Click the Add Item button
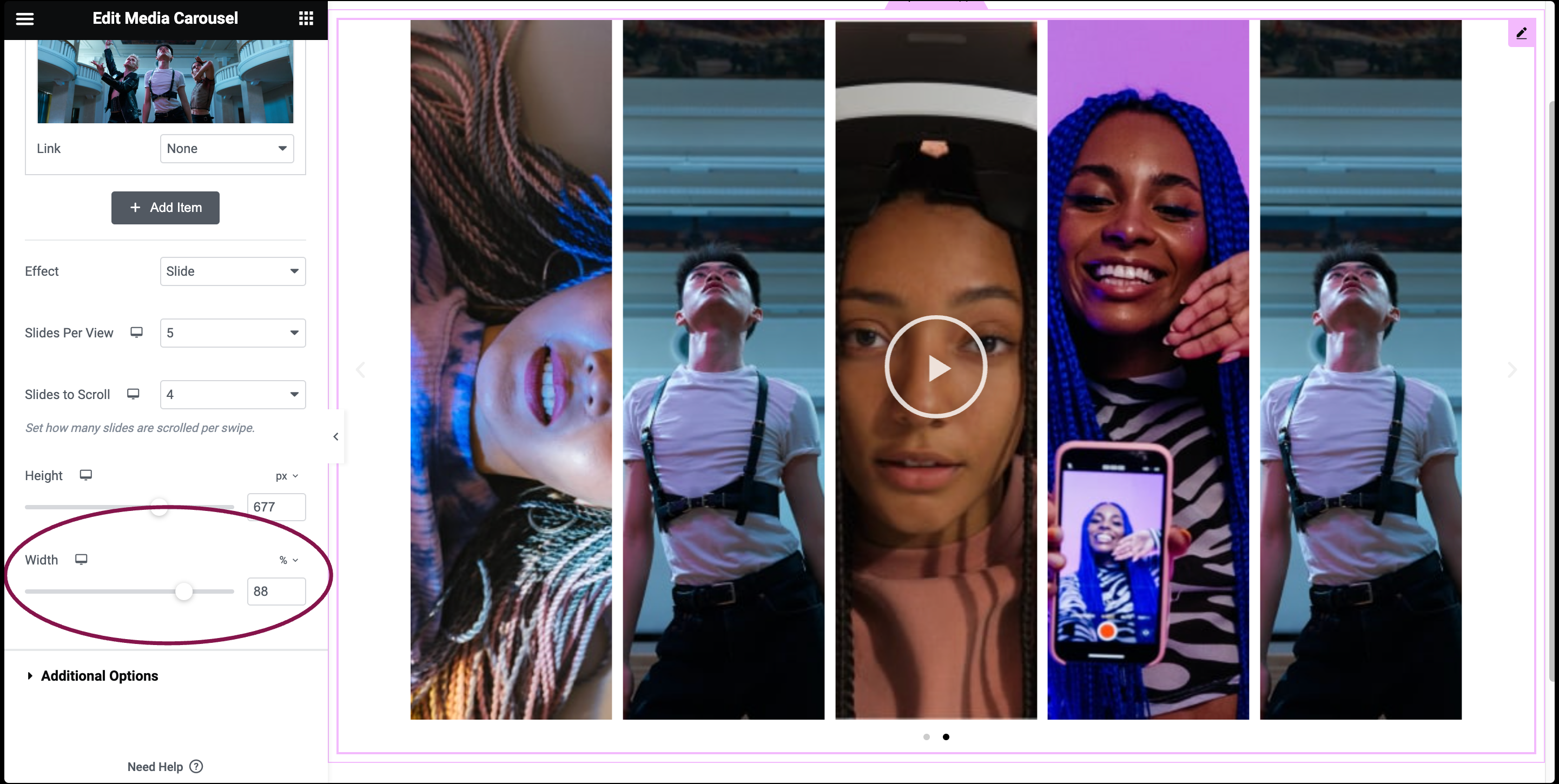This screenshot has height=784, width=1559. coord(165,208)
